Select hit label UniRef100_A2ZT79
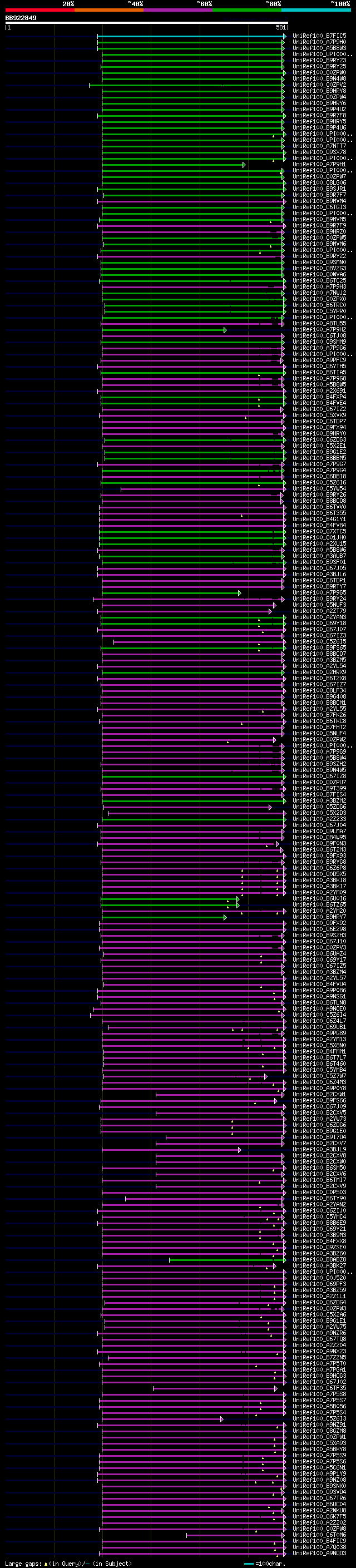 [319, 611]
